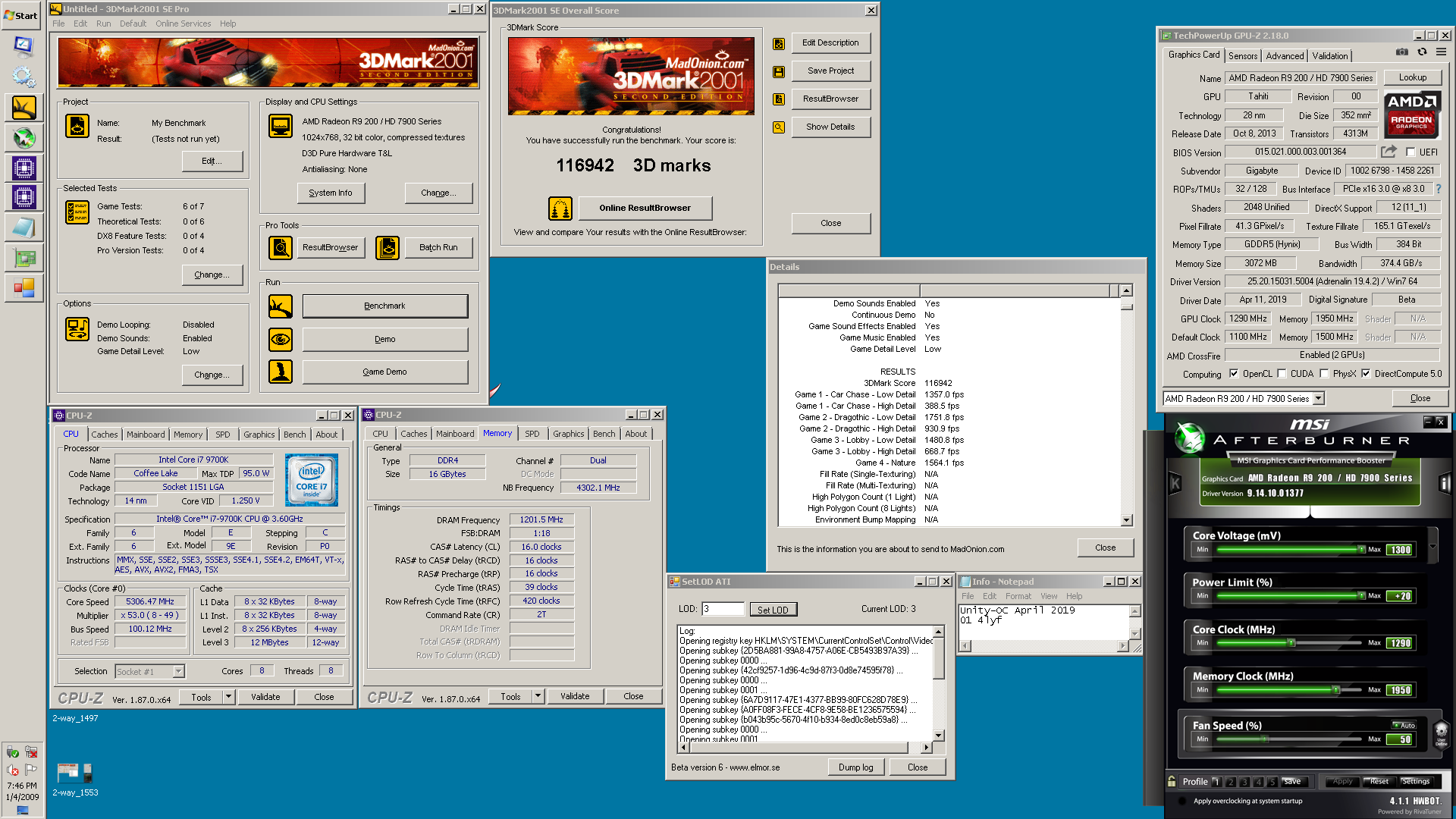
Task: Toggle Apply overclocking at system startup
Action: coord(1182,801)
